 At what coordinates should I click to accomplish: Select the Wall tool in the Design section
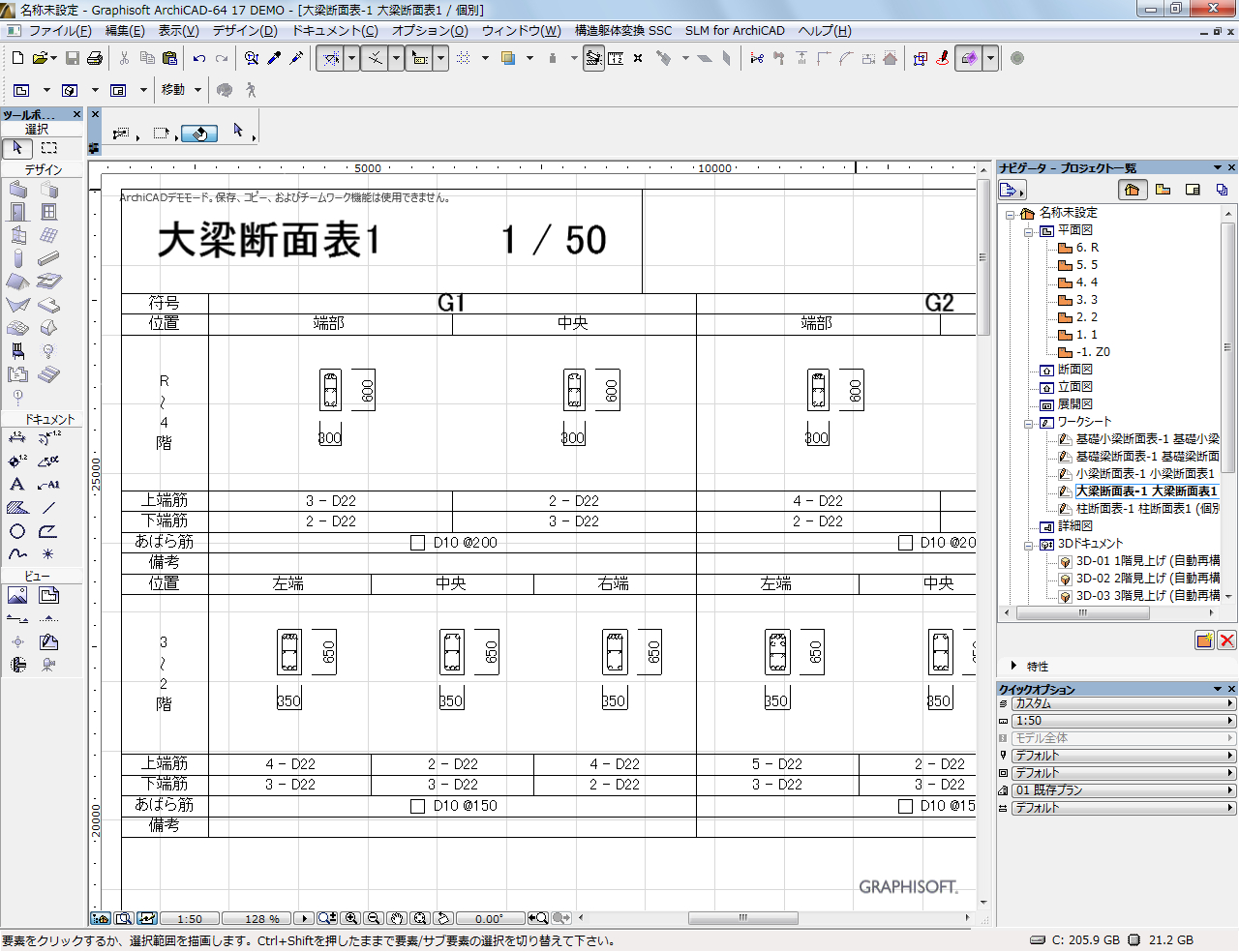pyautogui.click(x=17, y=189)
